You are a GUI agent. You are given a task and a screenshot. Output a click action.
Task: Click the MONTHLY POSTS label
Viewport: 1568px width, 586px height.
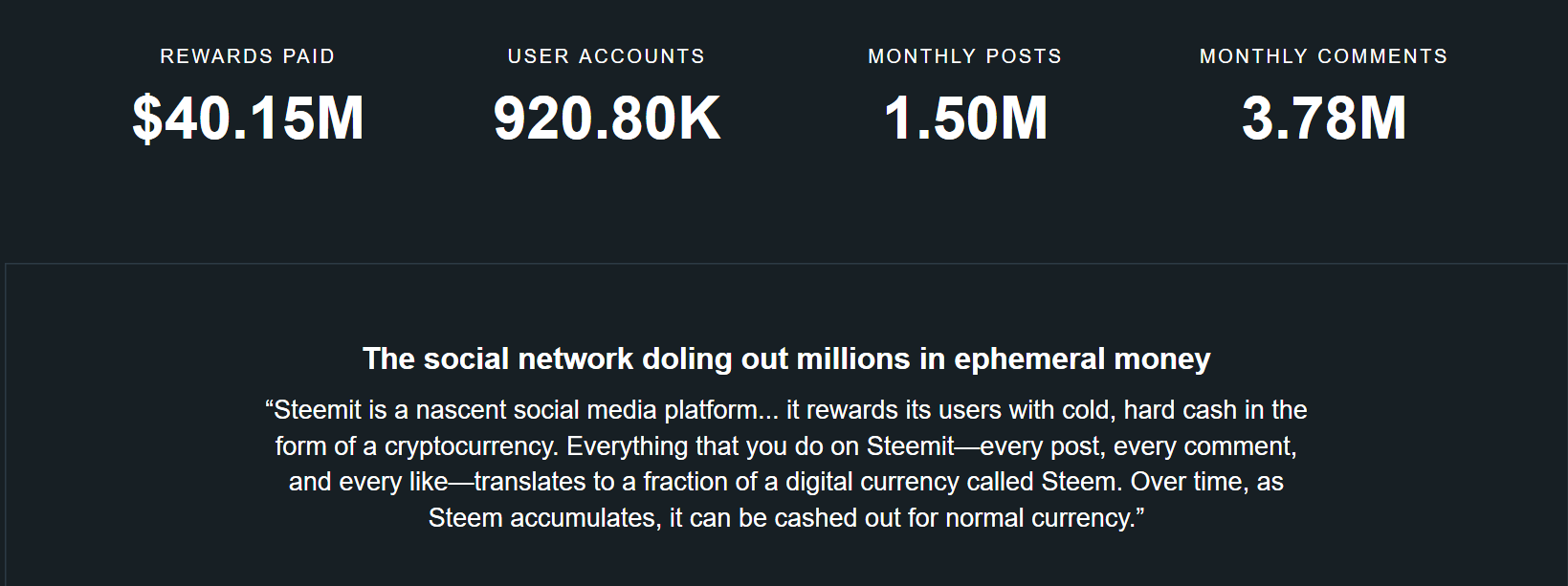click(x=964, y=56)
